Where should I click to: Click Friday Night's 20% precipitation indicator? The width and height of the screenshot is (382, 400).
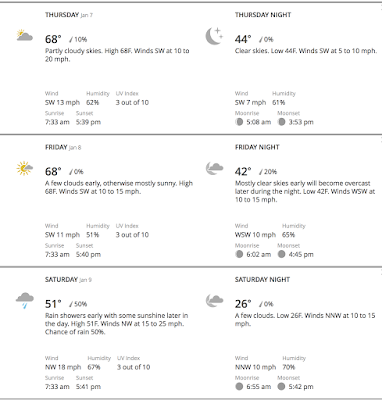268,172
